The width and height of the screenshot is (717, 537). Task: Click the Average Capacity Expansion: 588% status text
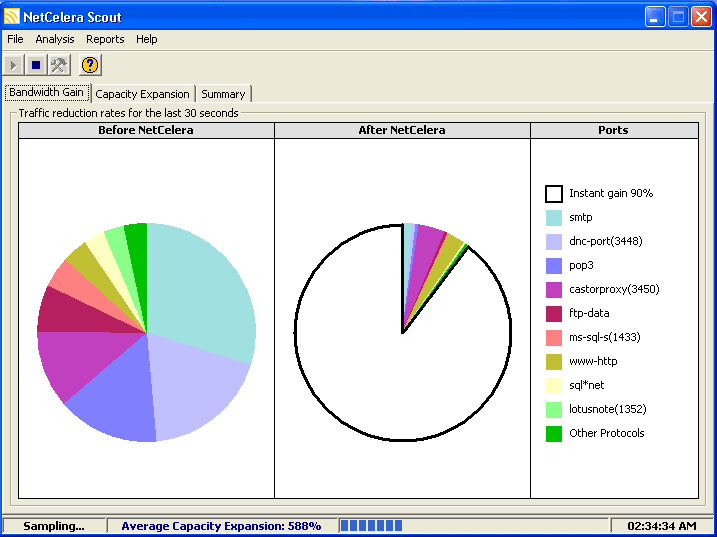pyautogui.click(x=221, y=526)
